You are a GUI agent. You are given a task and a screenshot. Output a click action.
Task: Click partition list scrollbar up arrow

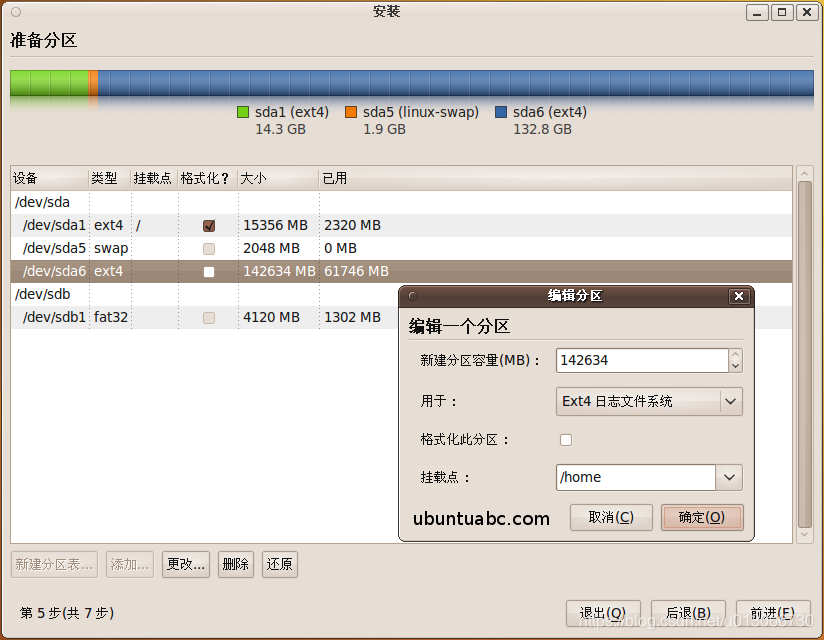tap(805, 173)
